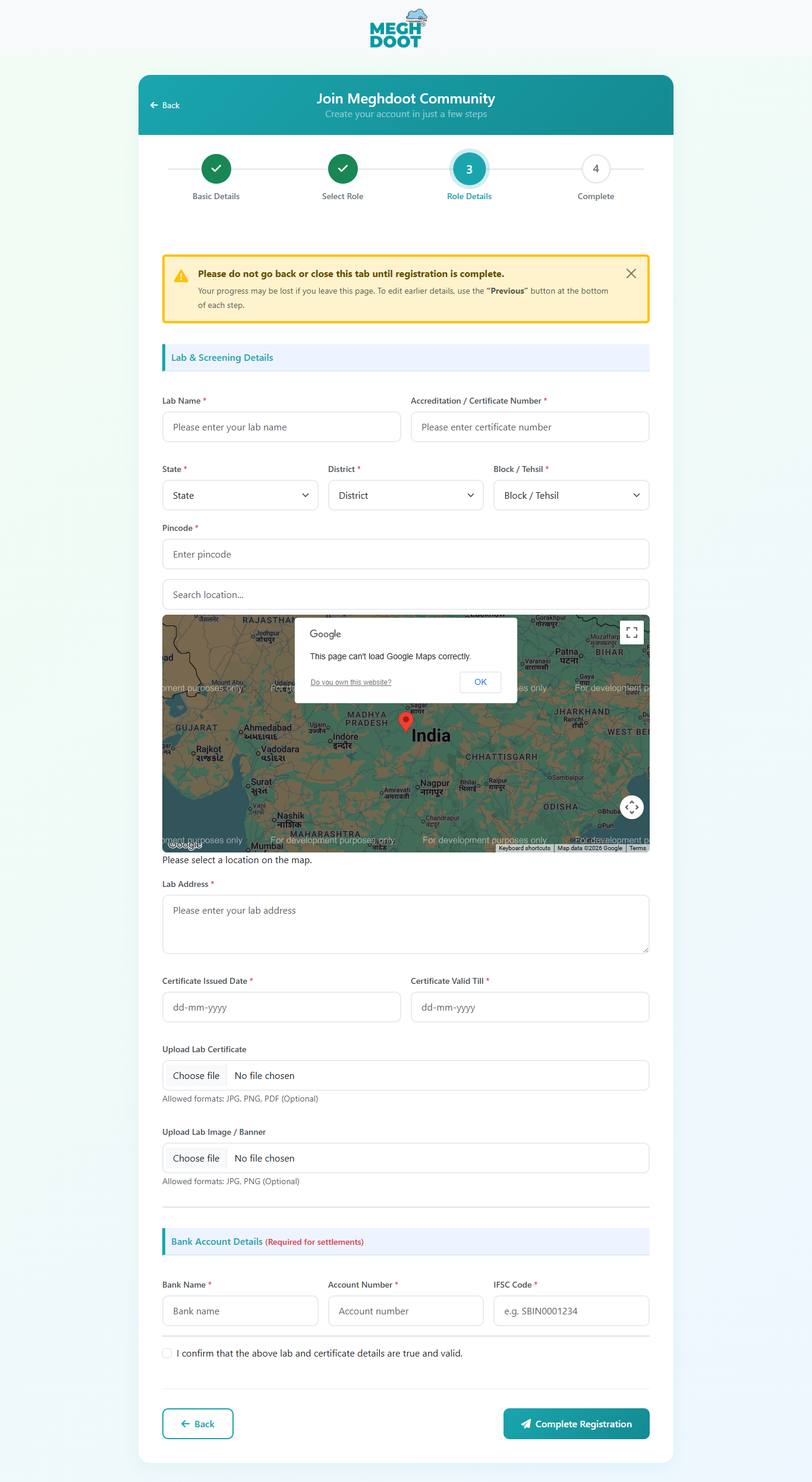Focus the Accreditation Certificate Number field
Image resolution: width=812 pixels, height=1482 pixels.
click(x=530, y=427)
